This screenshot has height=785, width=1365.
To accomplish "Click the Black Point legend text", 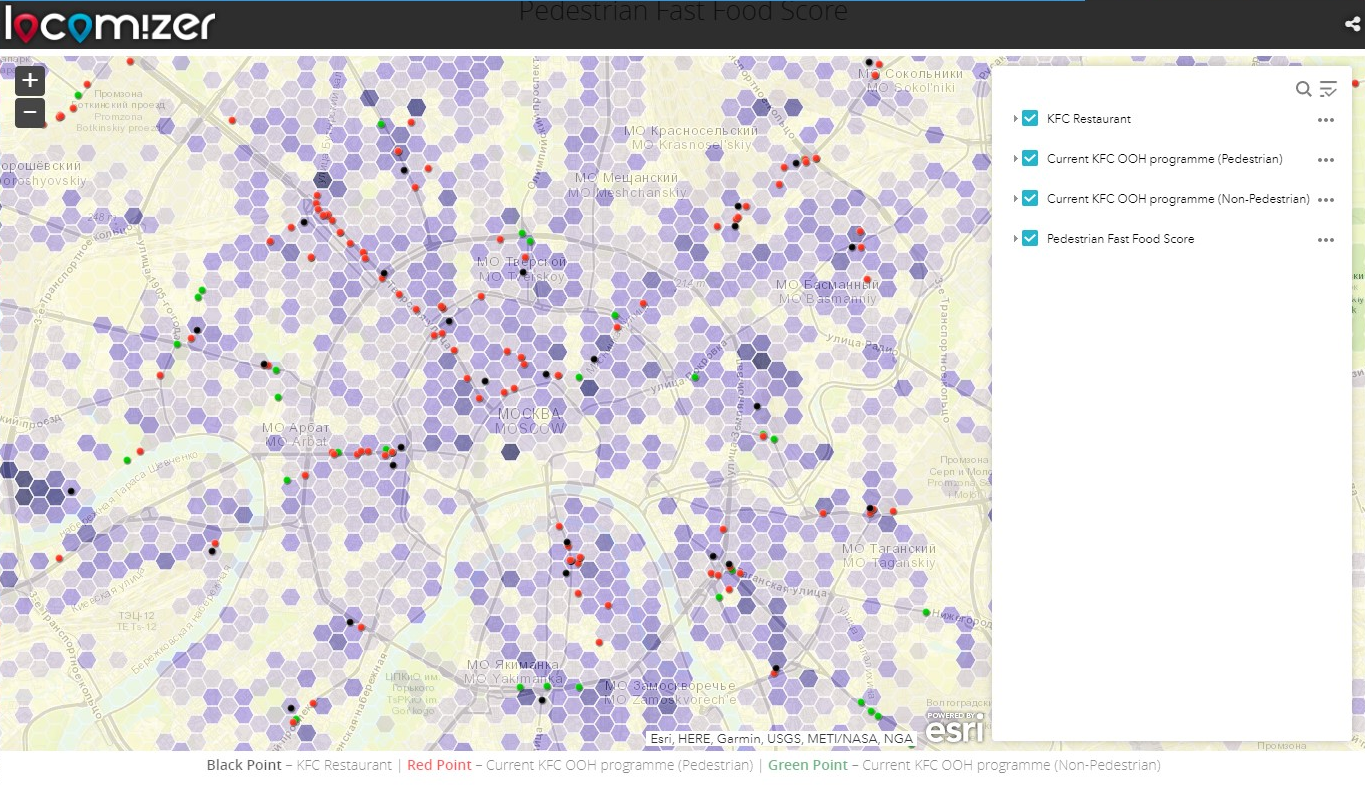I will pos(244,765).
